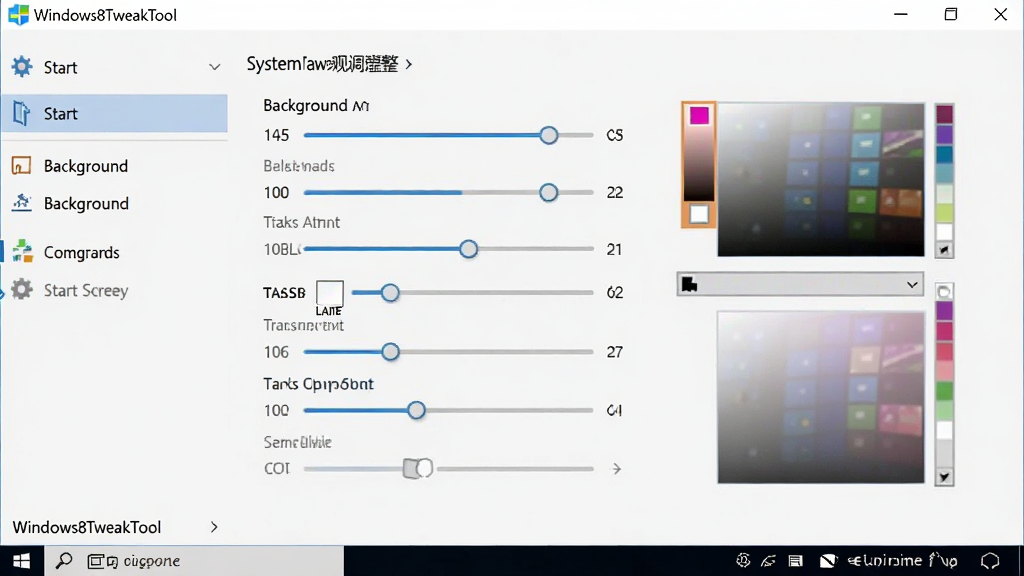Click the 145 value at Background slider

276,135
